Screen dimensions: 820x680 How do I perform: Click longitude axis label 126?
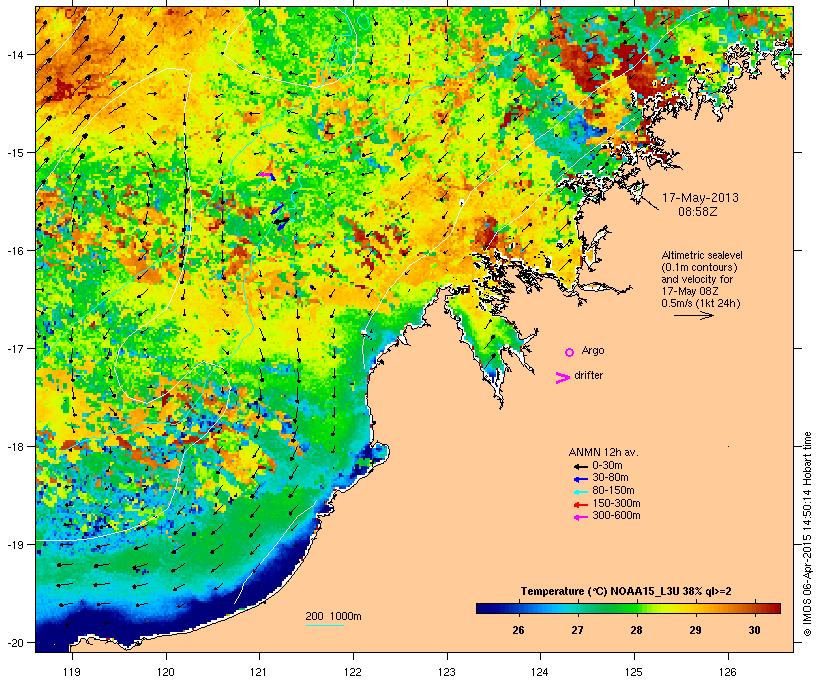[x=728, y=672]
